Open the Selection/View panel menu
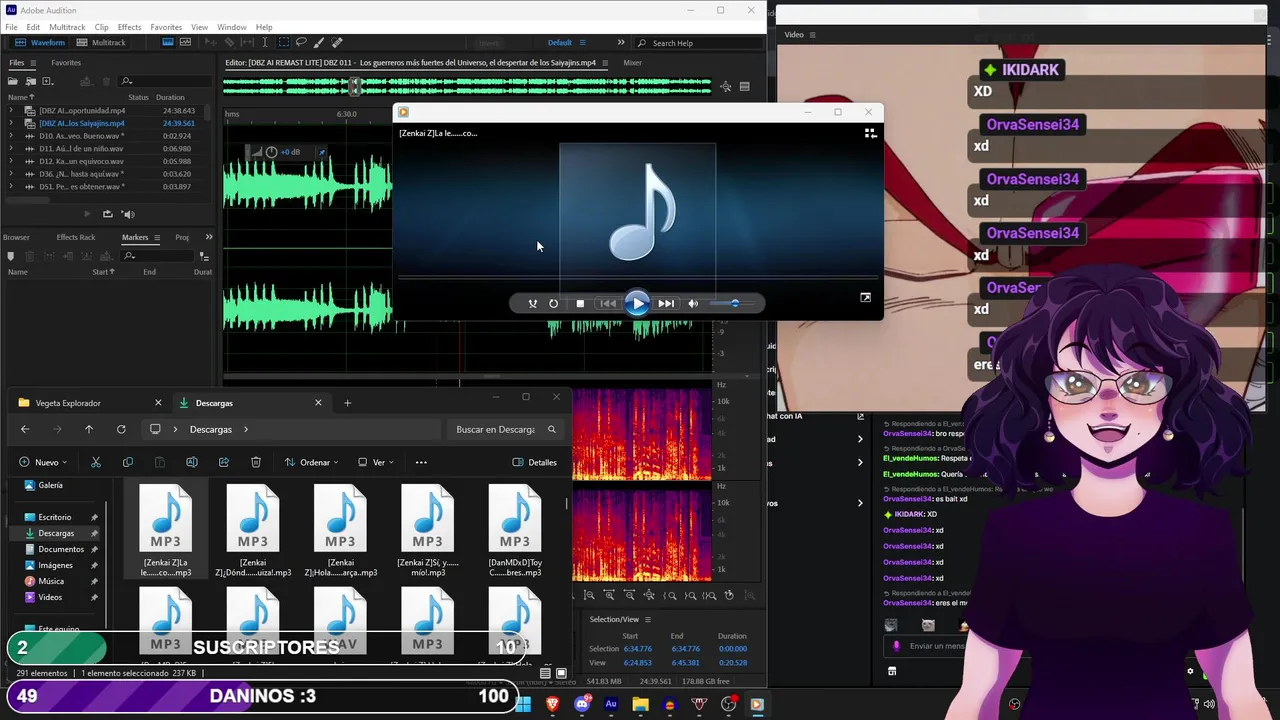Viewport: 1280px width, 720px height. click(647, 619)
